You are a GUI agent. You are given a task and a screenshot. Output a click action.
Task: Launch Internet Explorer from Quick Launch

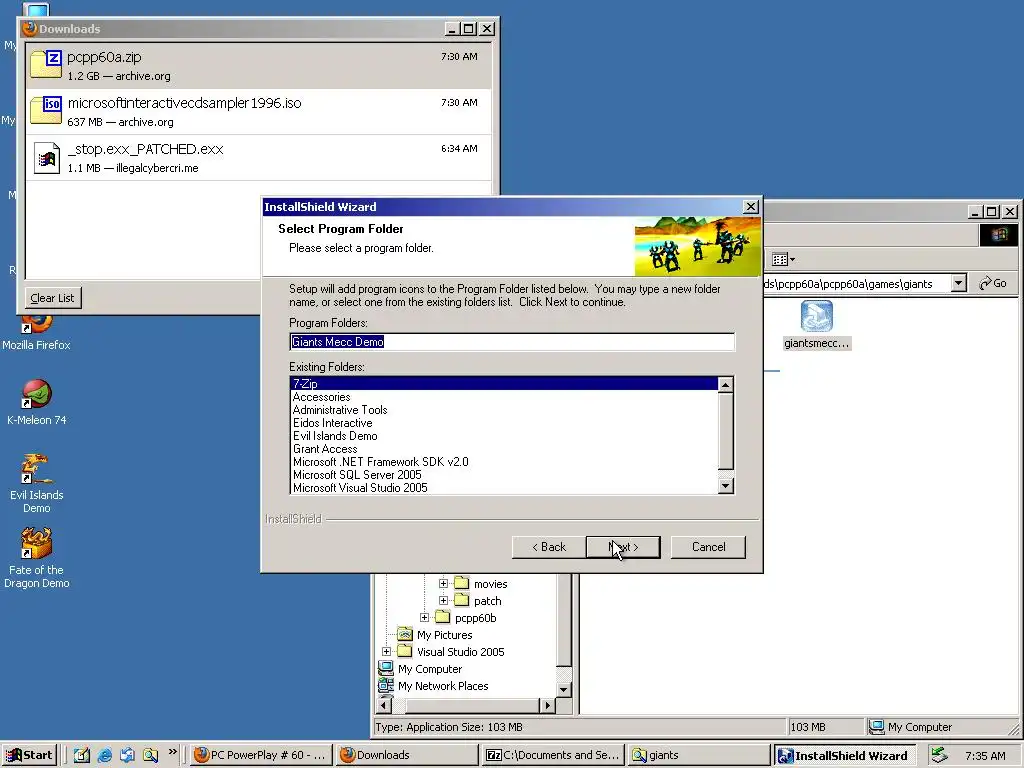coord(104,755)
